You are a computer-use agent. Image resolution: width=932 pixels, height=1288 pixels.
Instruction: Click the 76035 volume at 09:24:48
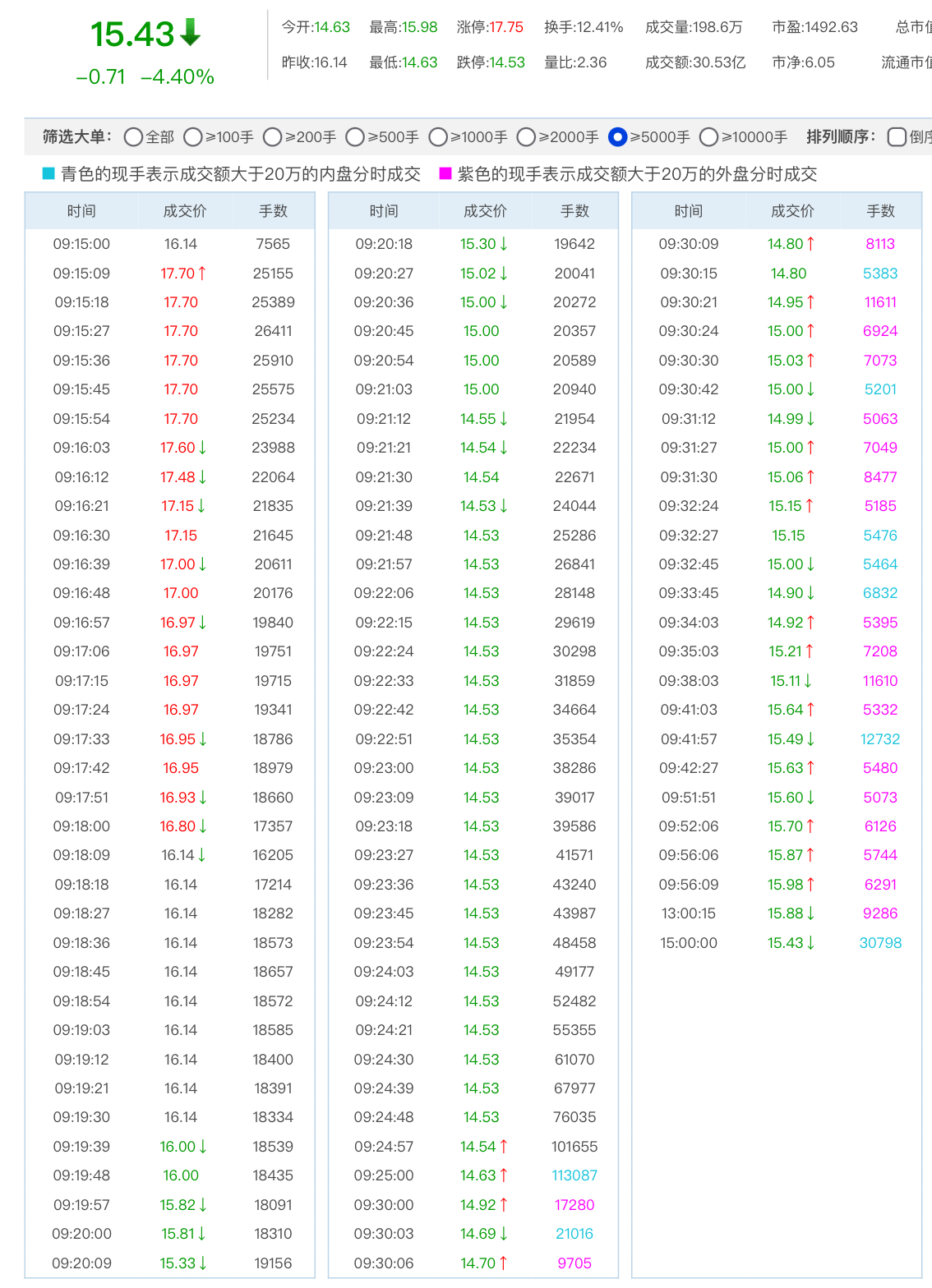point(574,1117)
